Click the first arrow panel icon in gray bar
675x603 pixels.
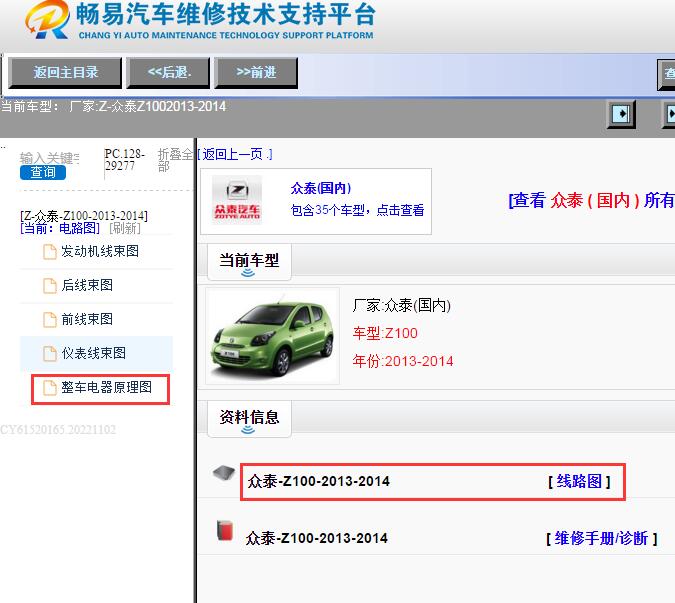pos(621,114)
